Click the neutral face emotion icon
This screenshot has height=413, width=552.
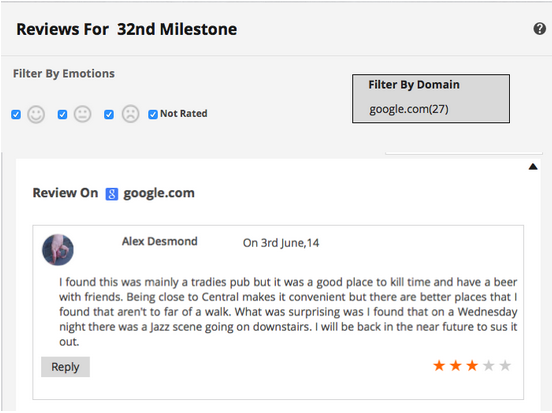82,114
